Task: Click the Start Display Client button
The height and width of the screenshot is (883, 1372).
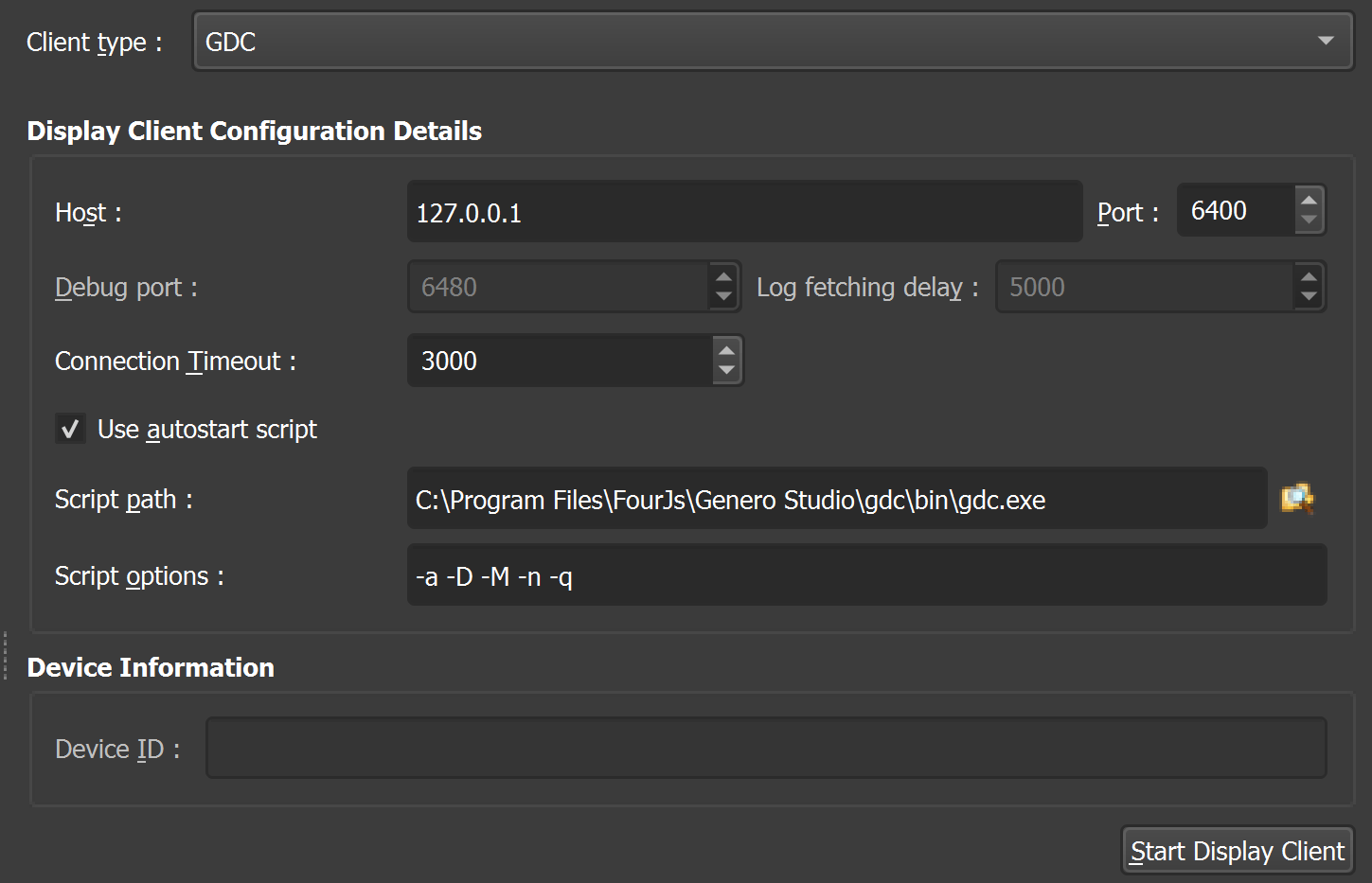Action: [x=1237, y=851]
